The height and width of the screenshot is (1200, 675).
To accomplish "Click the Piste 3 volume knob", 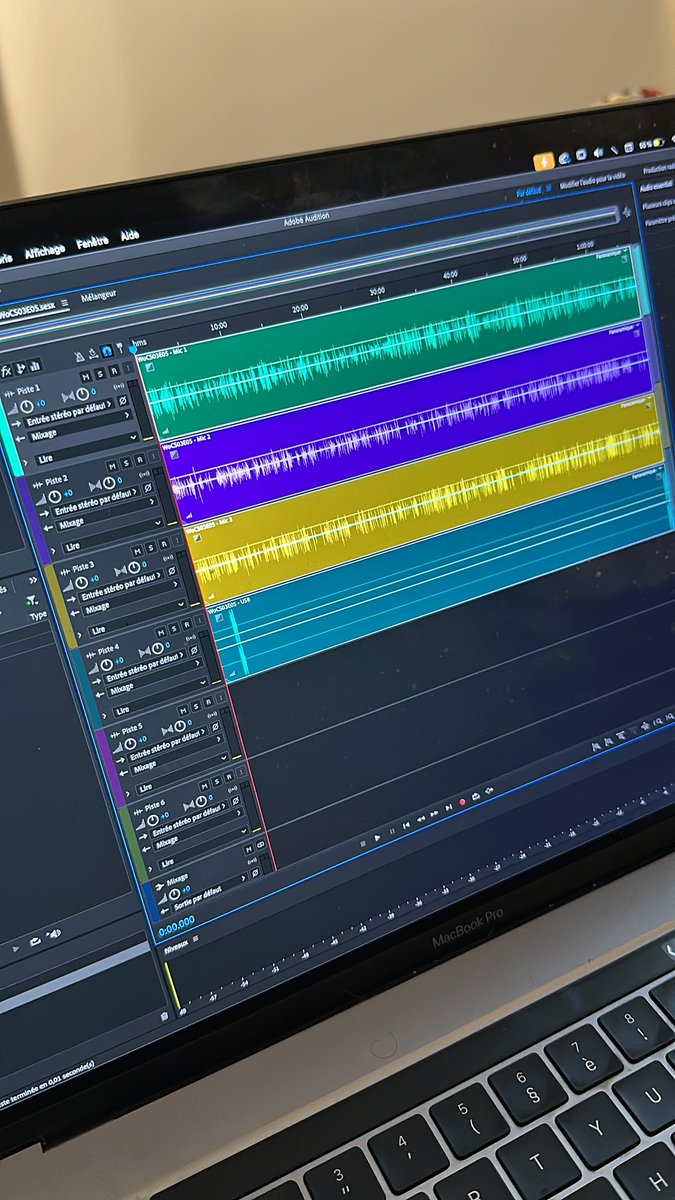I will (x=81, y=582).
